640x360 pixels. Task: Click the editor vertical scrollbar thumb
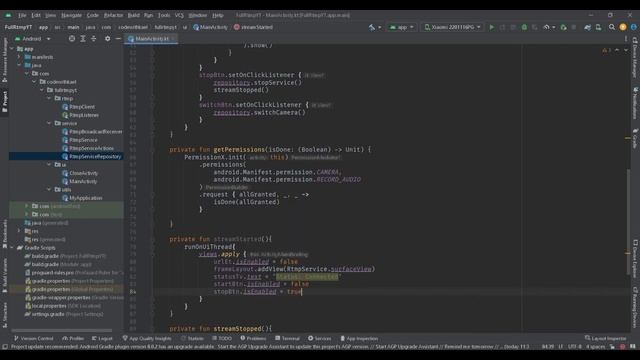click(628, 222)
